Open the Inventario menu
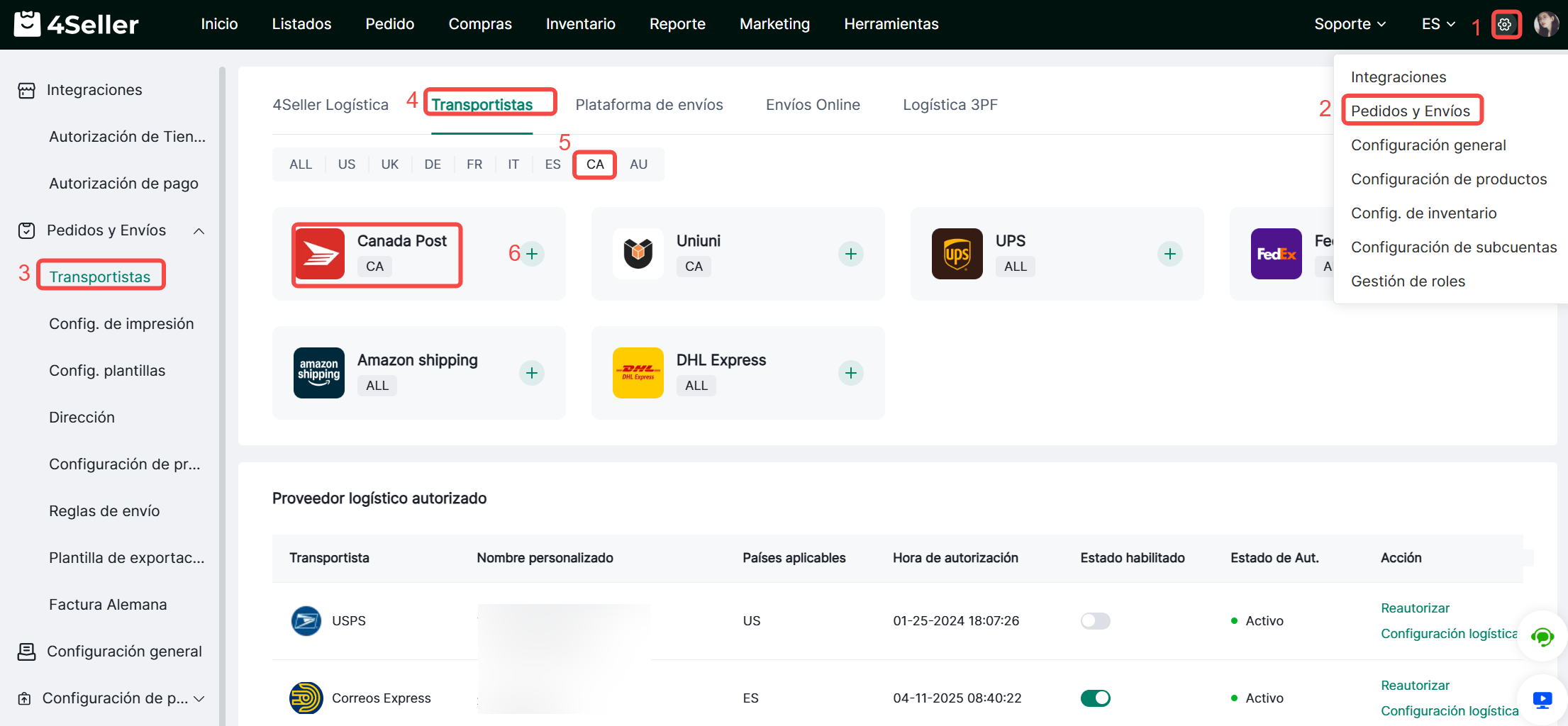This screenshot has height=726, width=1568. click(580, 24)
